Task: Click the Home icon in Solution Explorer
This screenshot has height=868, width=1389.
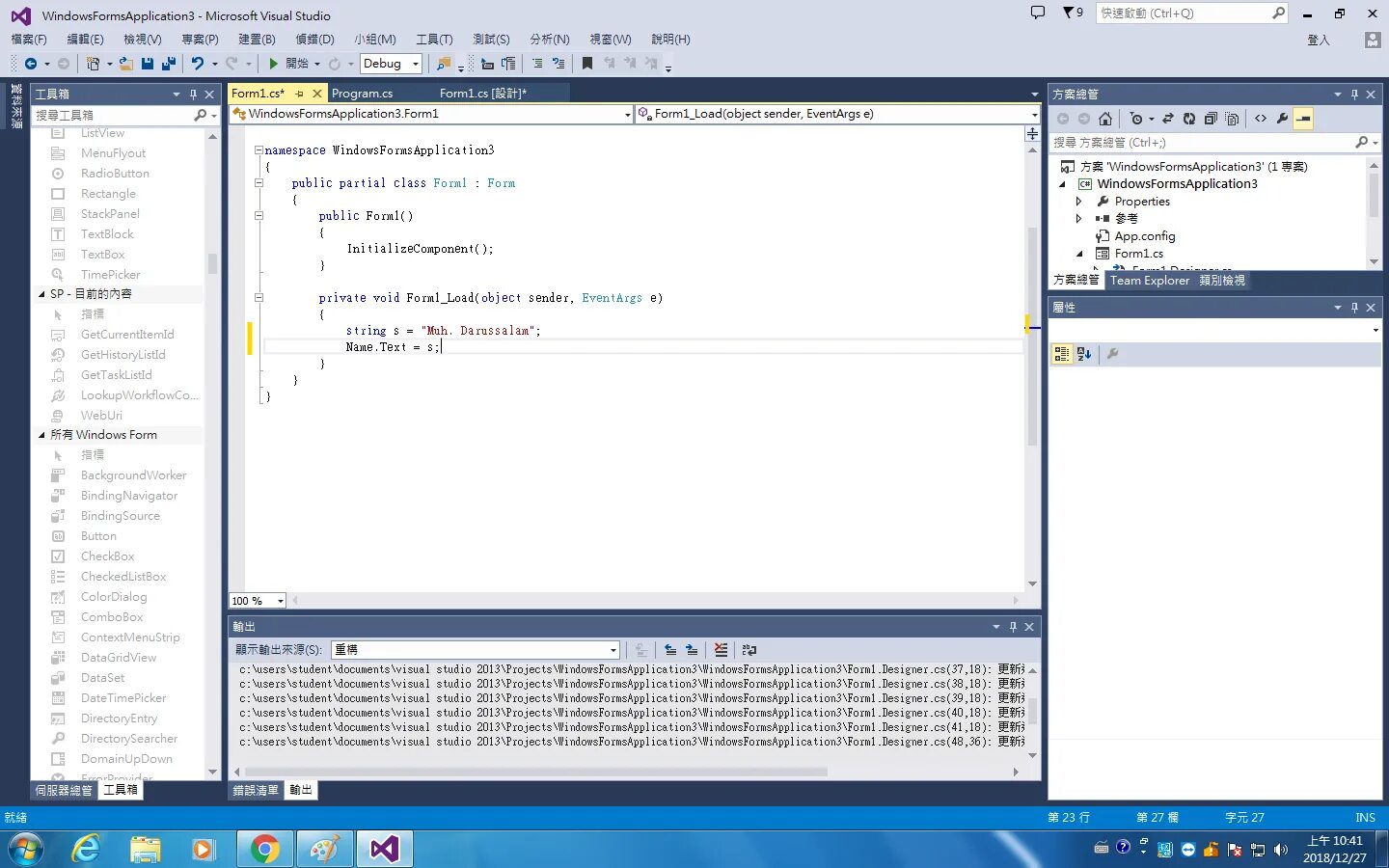Action: click(x=1105, y=119)
